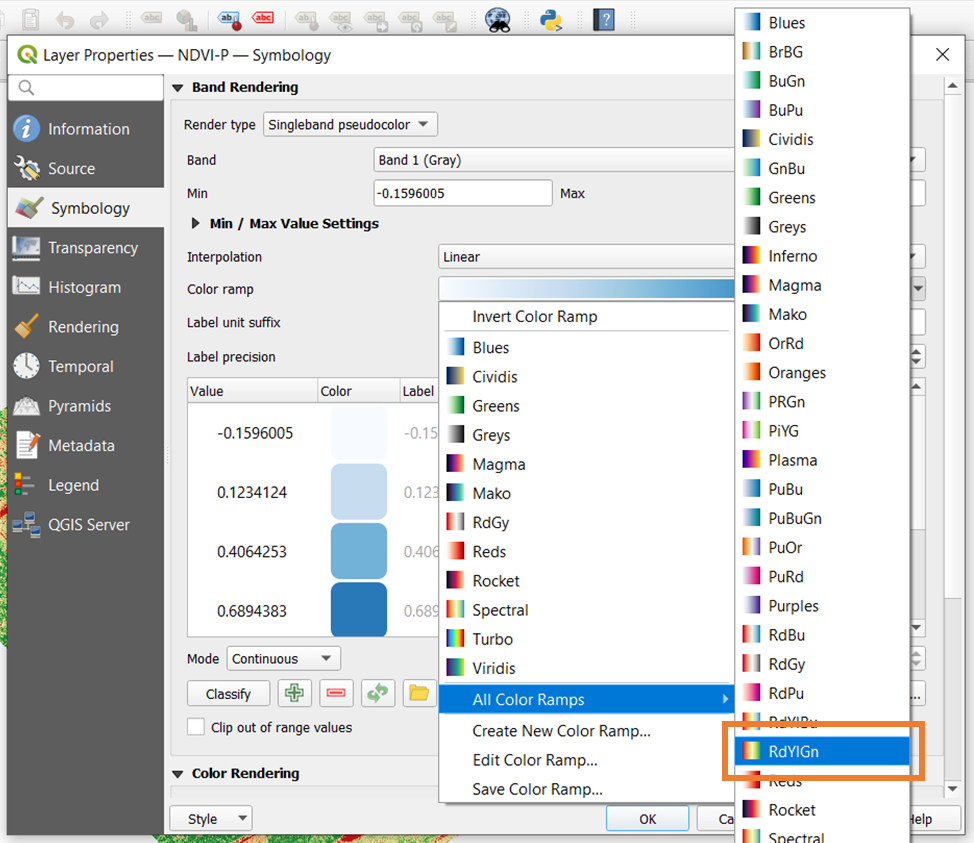Open the Information panel in sidebar
This screenshot has height=843, width=974.
point(86,129)
